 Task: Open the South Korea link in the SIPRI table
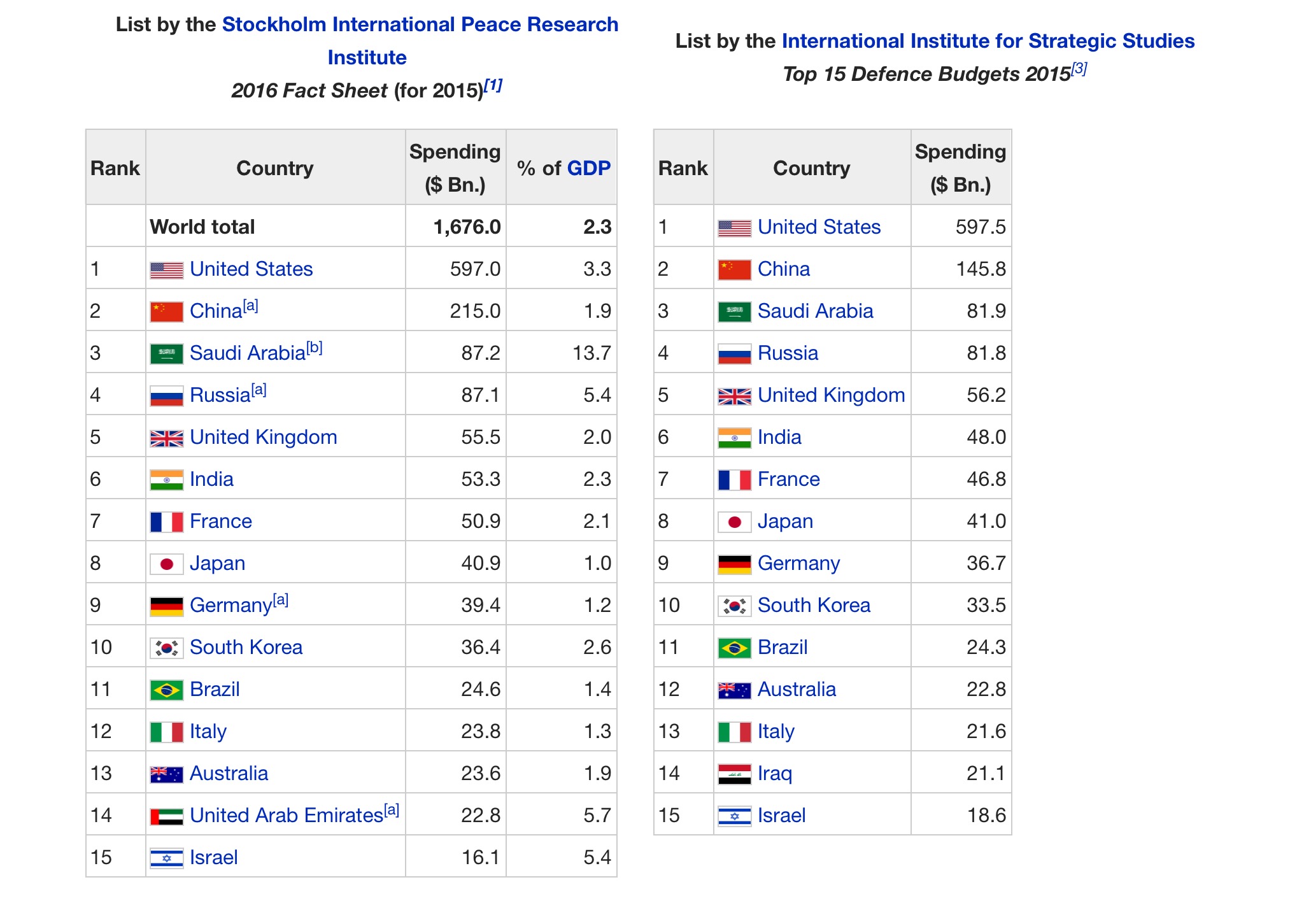(246, 648)
